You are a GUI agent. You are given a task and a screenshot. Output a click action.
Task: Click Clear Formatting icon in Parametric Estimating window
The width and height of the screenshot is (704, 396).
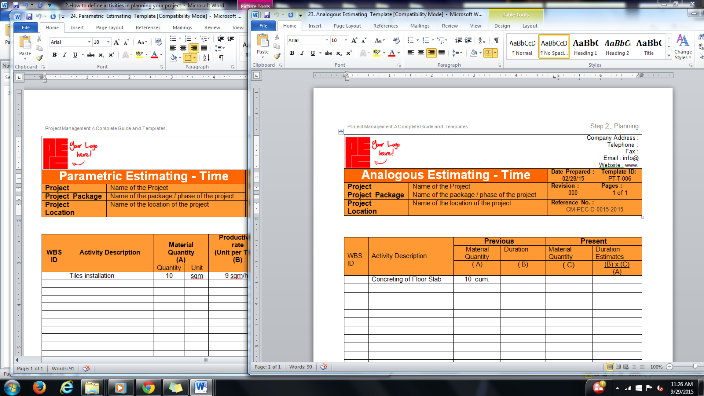pyautogui.click(x=158, y=42)
